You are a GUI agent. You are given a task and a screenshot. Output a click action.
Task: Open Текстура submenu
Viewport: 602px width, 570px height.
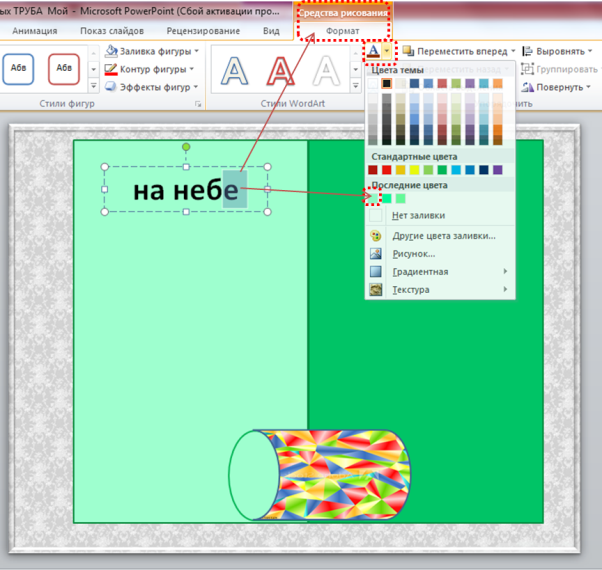pos(440,290)
